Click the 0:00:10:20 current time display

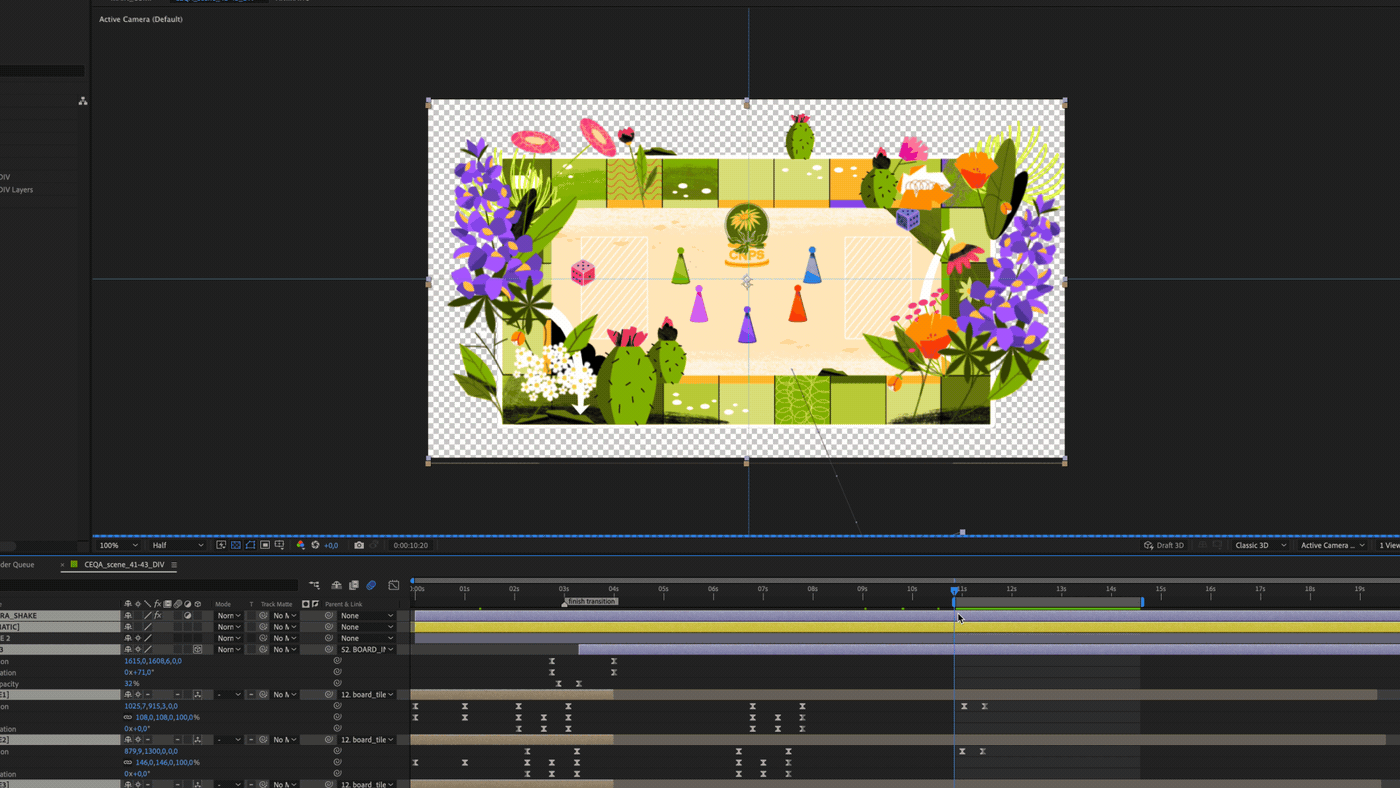click(411, 545)
